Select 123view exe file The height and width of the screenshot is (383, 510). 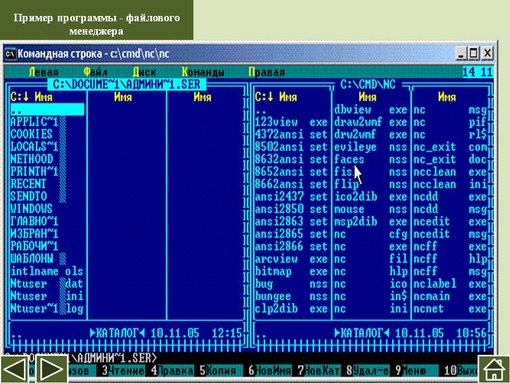[x=291, y=122]
